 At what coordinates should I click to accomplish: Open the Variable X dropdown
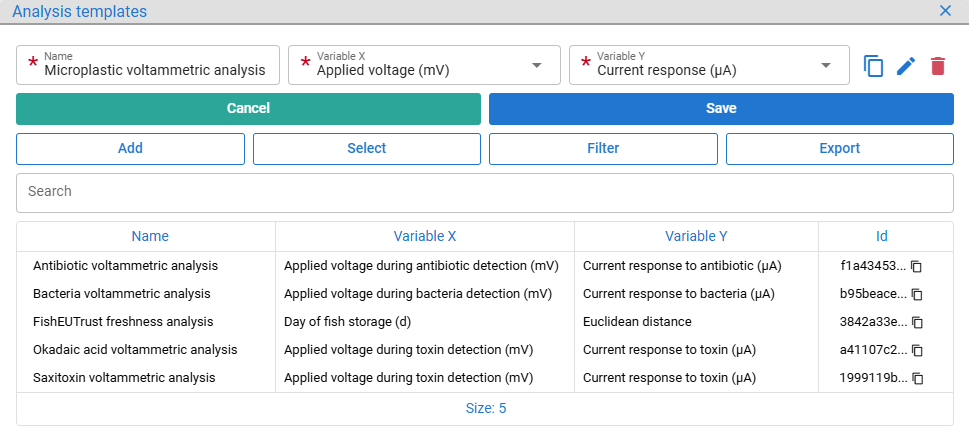coord(424,65)
